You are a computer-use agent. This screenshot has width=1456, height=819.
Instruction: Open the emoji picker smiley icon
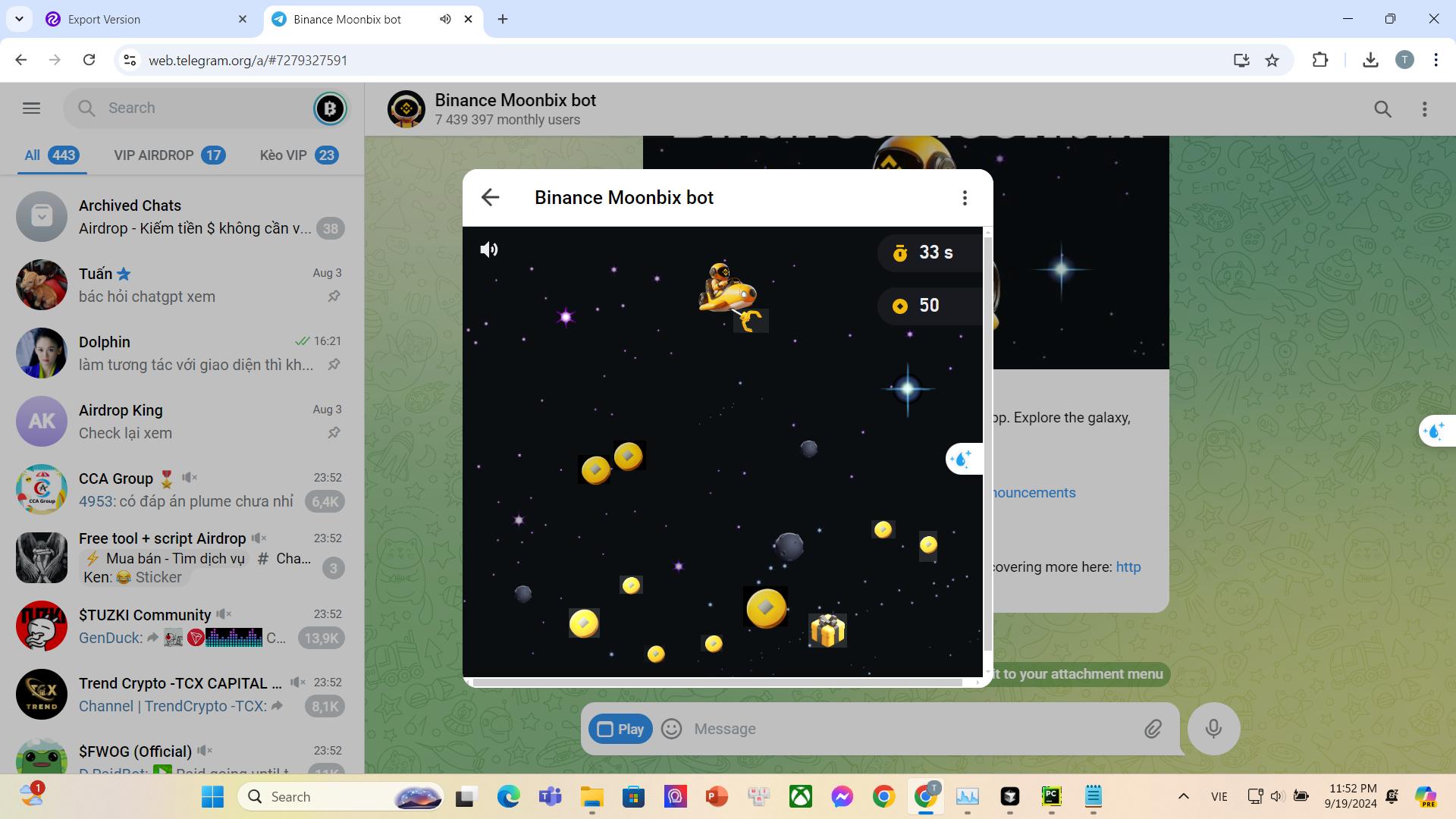(671, 729)
